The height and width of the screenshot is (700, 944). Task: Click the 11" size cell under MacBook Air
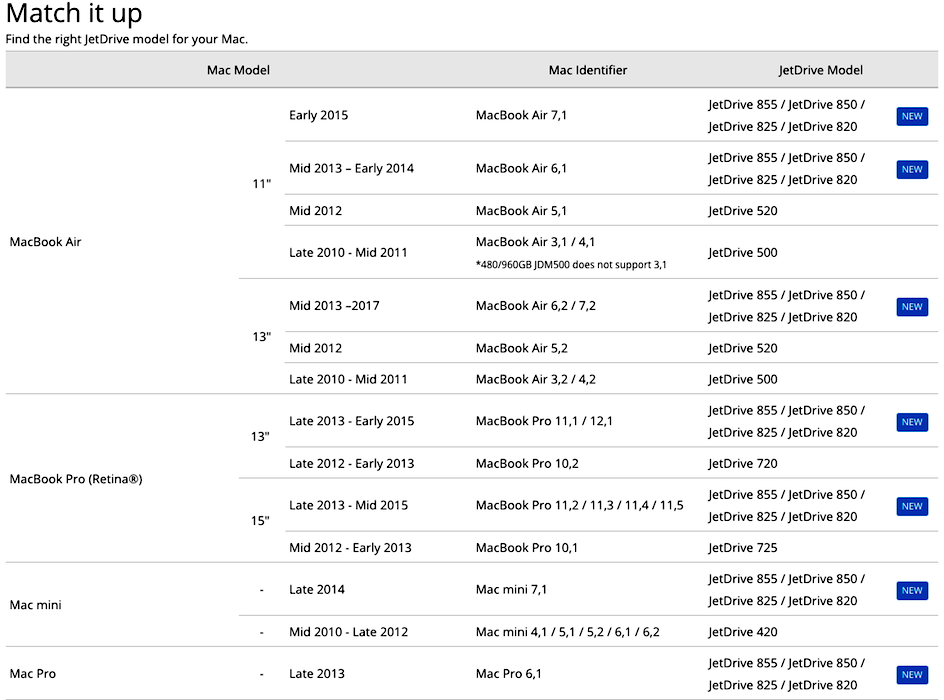[x=261, y=184]
